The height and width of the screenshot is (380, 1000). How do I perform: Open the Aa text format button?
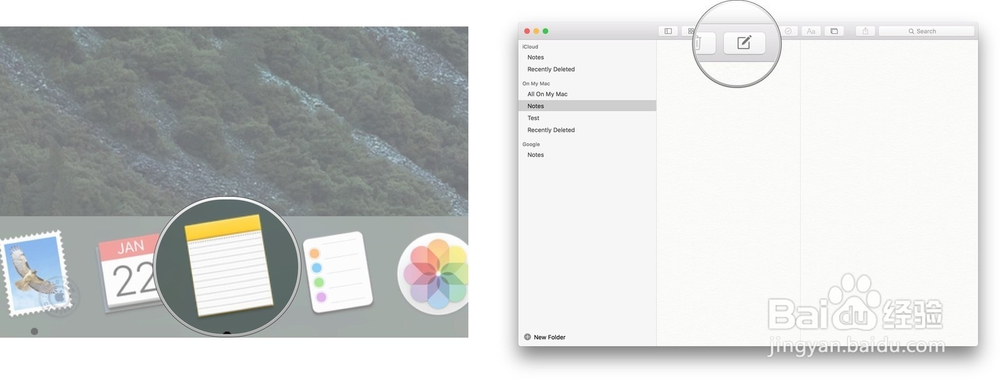(x=811, y=31)
